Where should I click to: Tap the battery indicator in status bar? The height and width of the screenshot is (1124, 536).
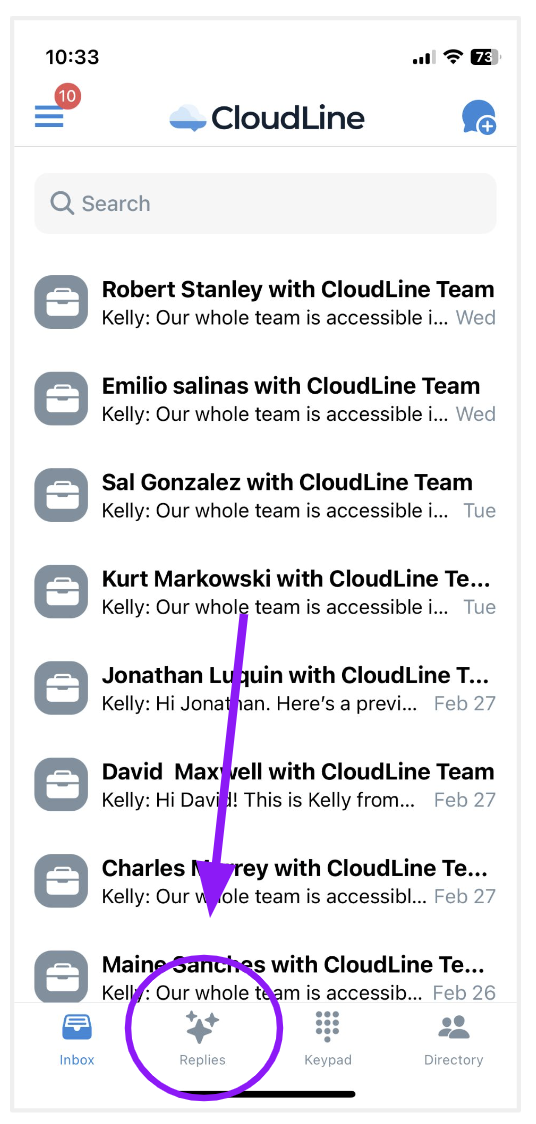[x=484, y=57]
